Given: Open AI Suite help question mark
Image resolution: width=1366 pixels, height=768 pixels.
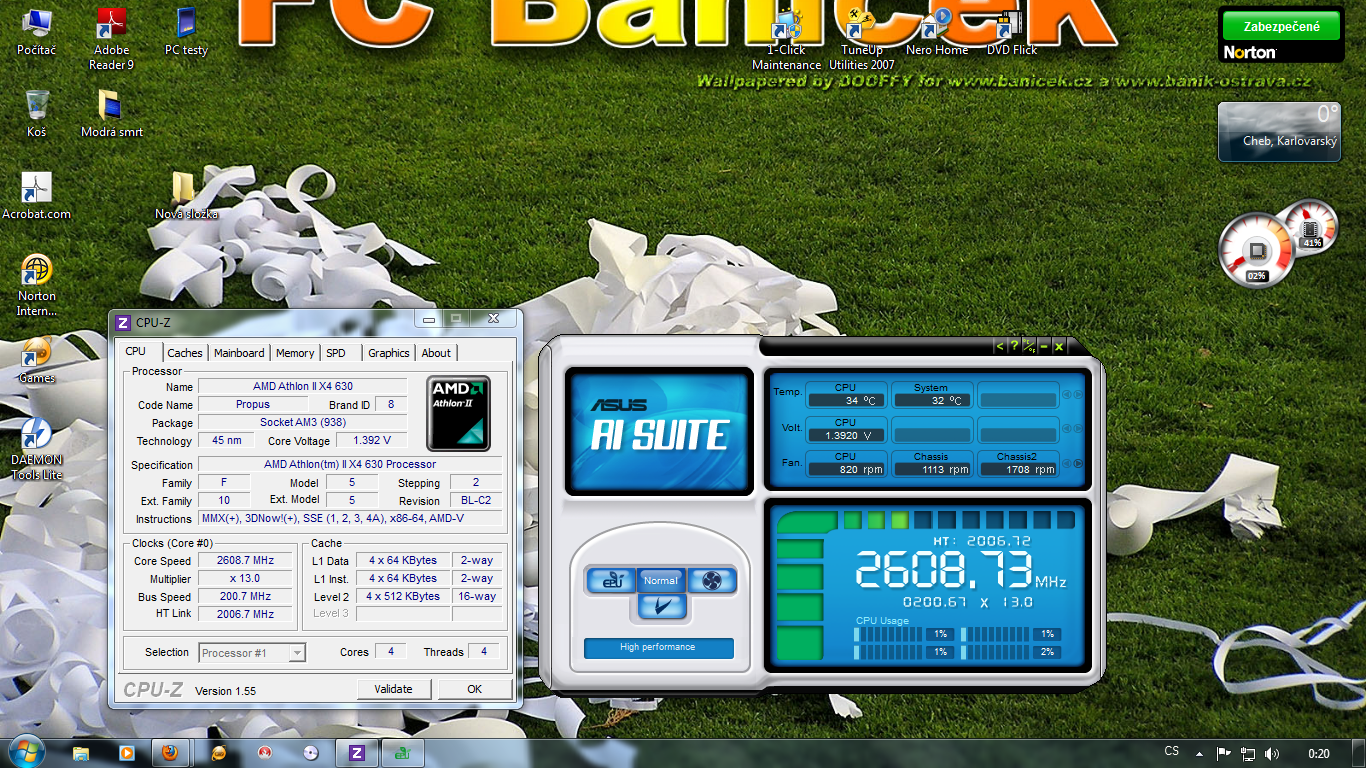Looking at the screenshot, I should pyautogui.click(x=1014, y=346).
